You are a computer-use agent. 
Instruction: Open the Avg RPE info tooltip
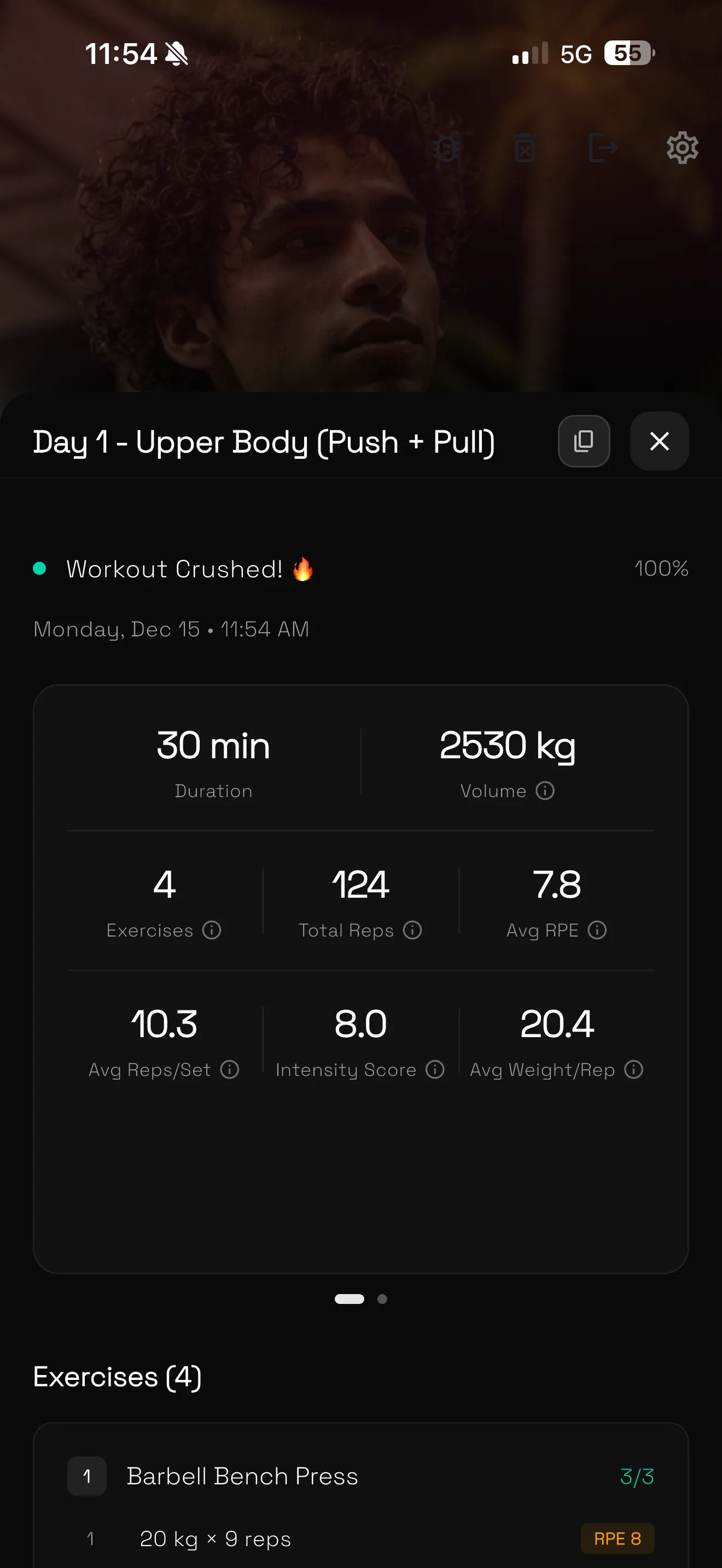point(597,930)
